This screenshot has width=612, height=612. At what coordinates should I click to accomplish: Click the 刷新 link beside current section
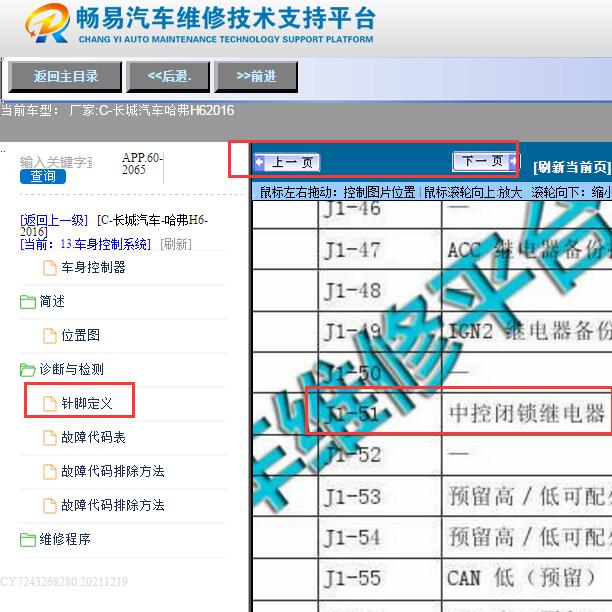176,244
